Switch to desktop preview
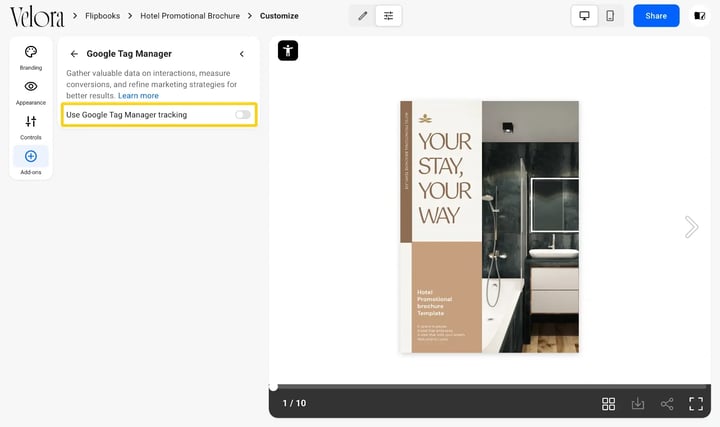The image size is (720, 427). (584, 16)
